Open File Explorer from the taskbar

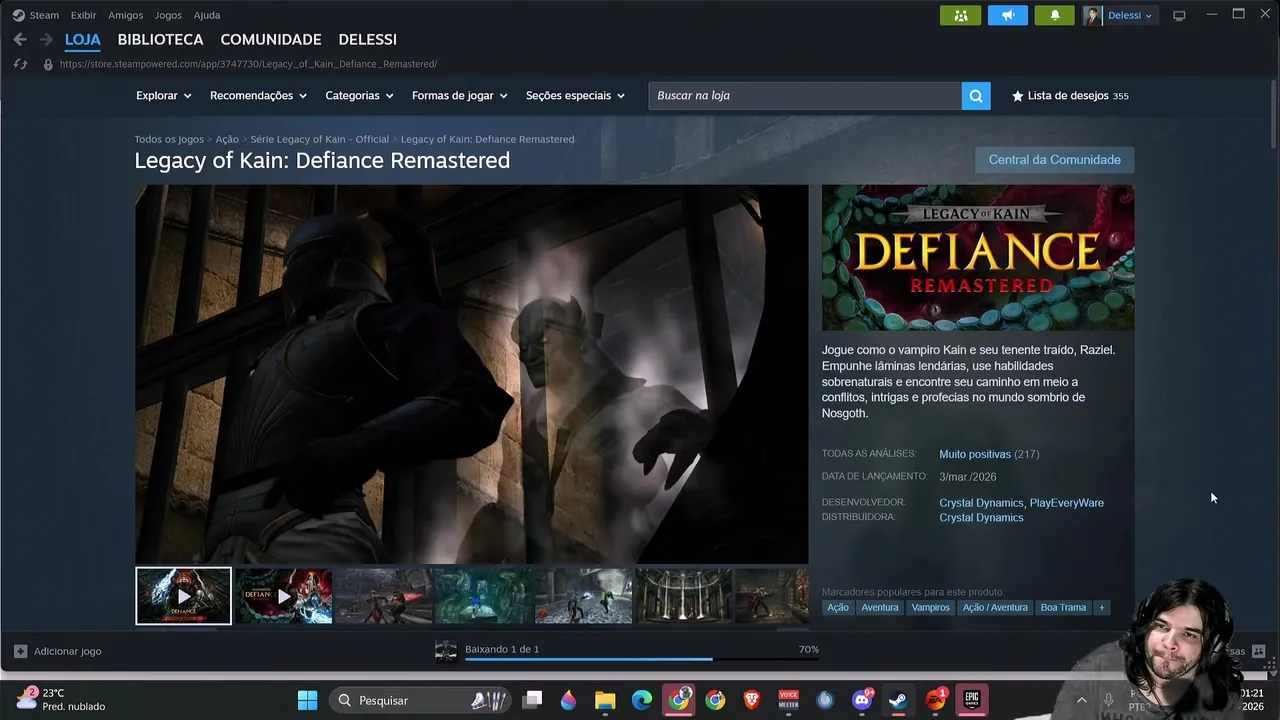click(x=605, y=700)
